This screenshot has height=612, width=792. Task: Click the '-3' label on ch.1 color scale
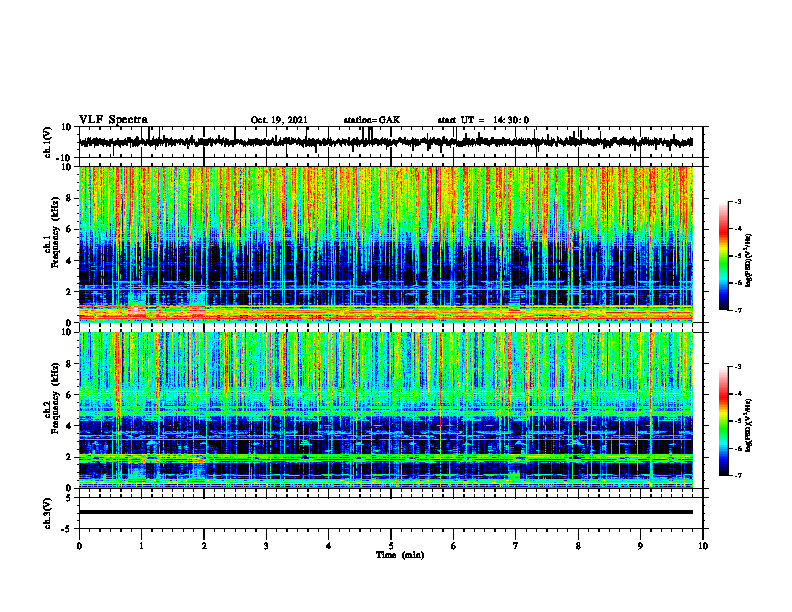pyautogui.click(x=737, y=201)
